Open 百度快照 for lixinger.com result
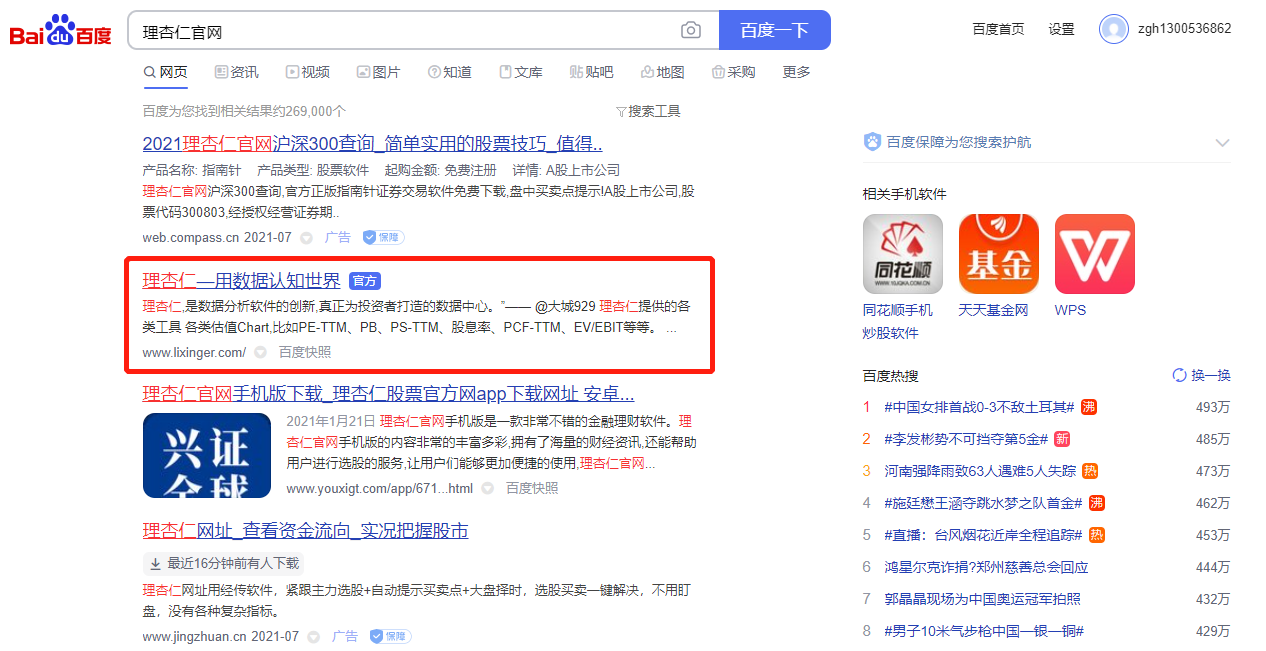 pyautogui.click(x=305, y=352)
